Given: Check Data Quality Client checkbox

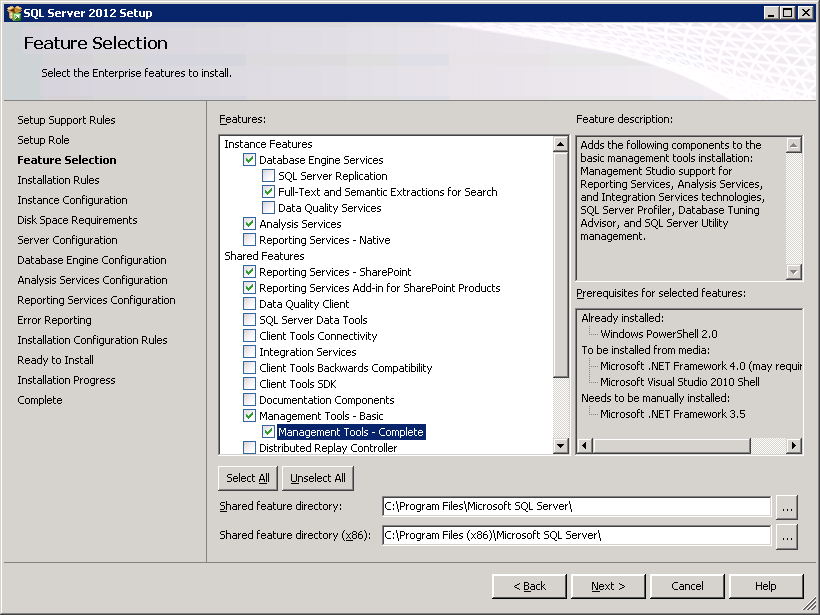Looking at the screenshot, I should [249, 304].
